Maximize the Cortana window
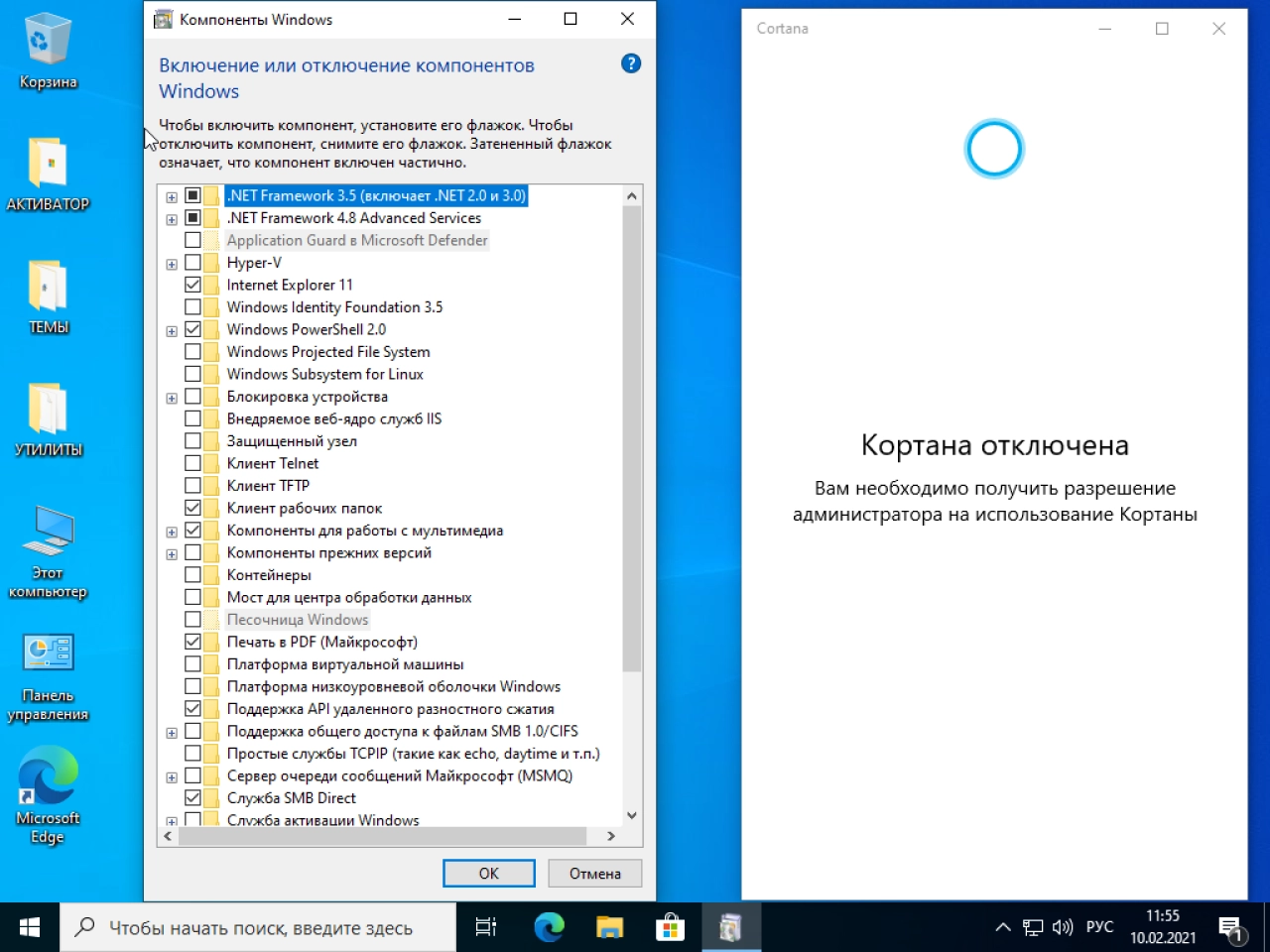This screenshot has height=952, width=1270. click(x=1162, y=29)
